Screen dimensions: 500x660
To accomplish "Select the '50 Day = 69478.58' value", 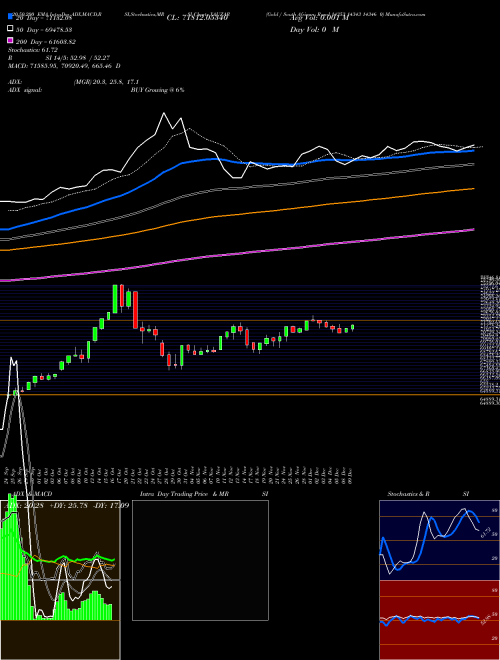I will click(x=45, y=30).
